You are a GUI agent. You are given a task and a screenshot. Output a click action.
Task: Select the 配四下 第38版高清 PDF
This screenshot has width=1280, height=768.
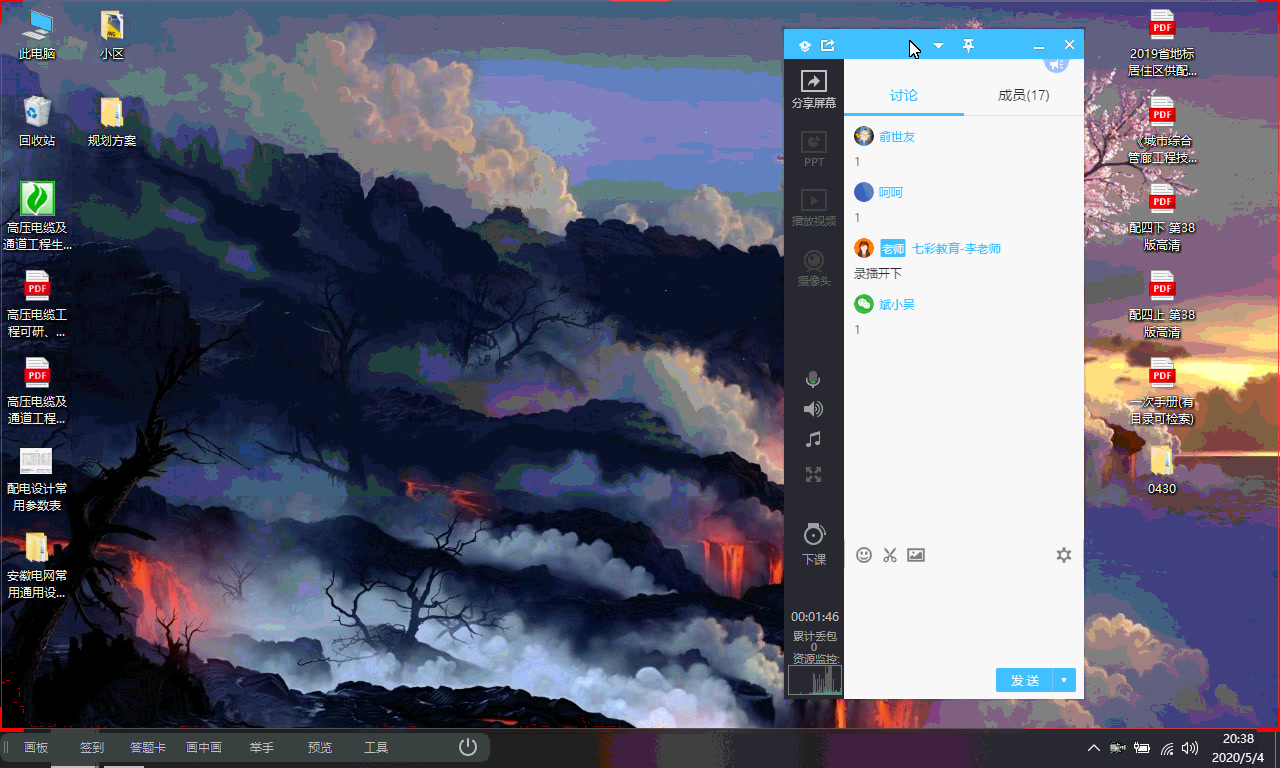coord(1162,218)
